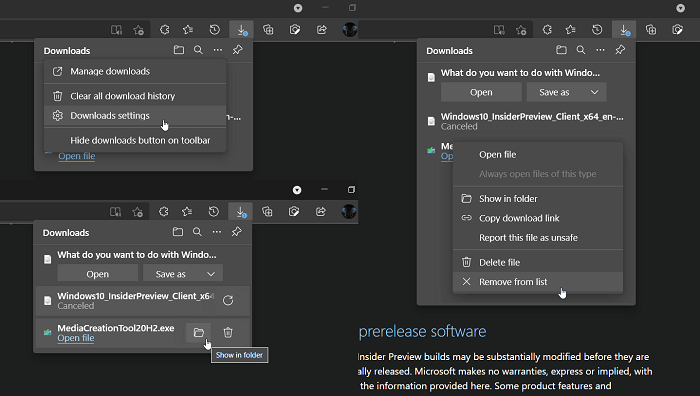Image resolution: width=700 pixels, height=396 pixels.
Task: Open downloads folder icon in panel with context menu
Action: coord(561,50)
